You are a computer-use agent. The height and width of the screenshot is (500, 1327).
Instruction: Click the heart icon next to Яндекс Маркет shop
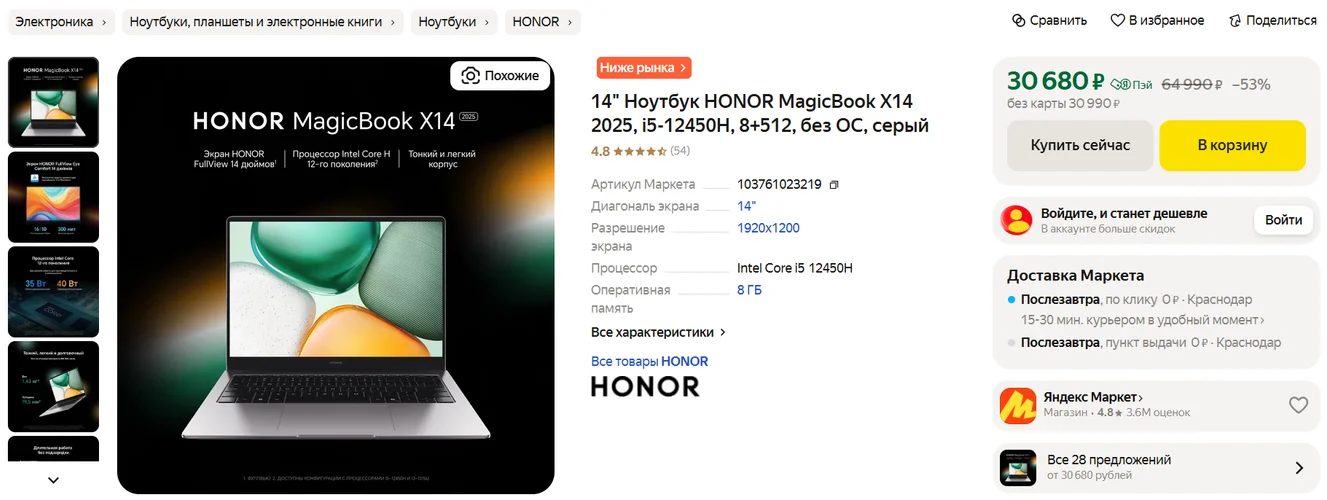coord(1298,405)
